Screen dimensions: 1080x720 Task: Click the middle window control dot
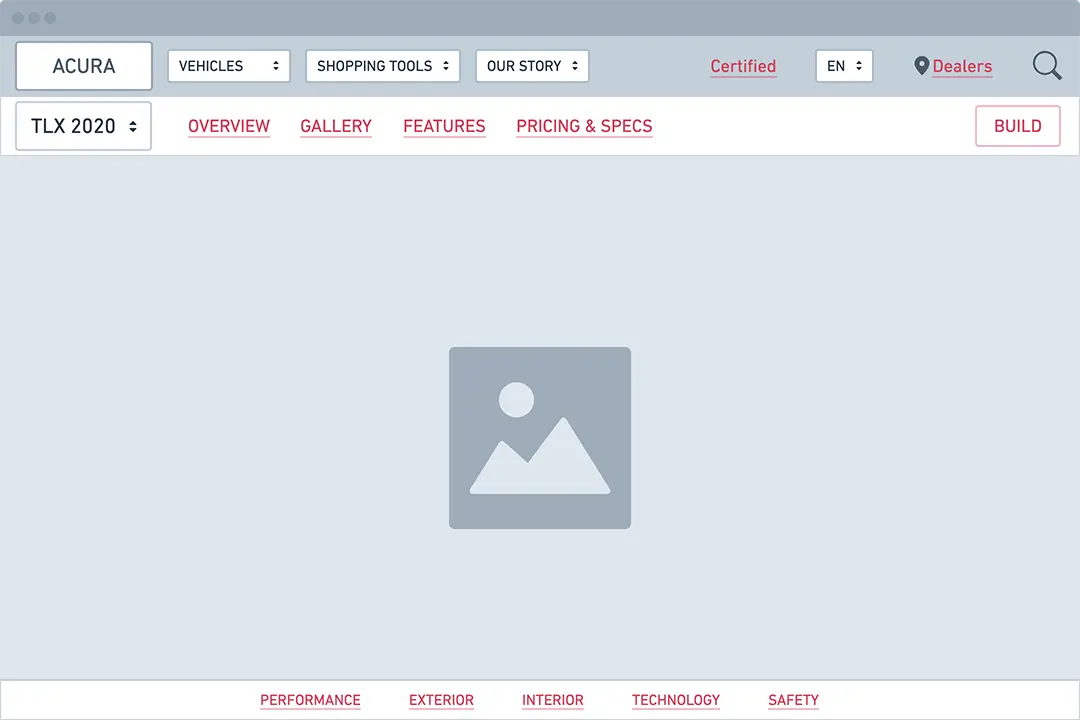coord(34,18)
